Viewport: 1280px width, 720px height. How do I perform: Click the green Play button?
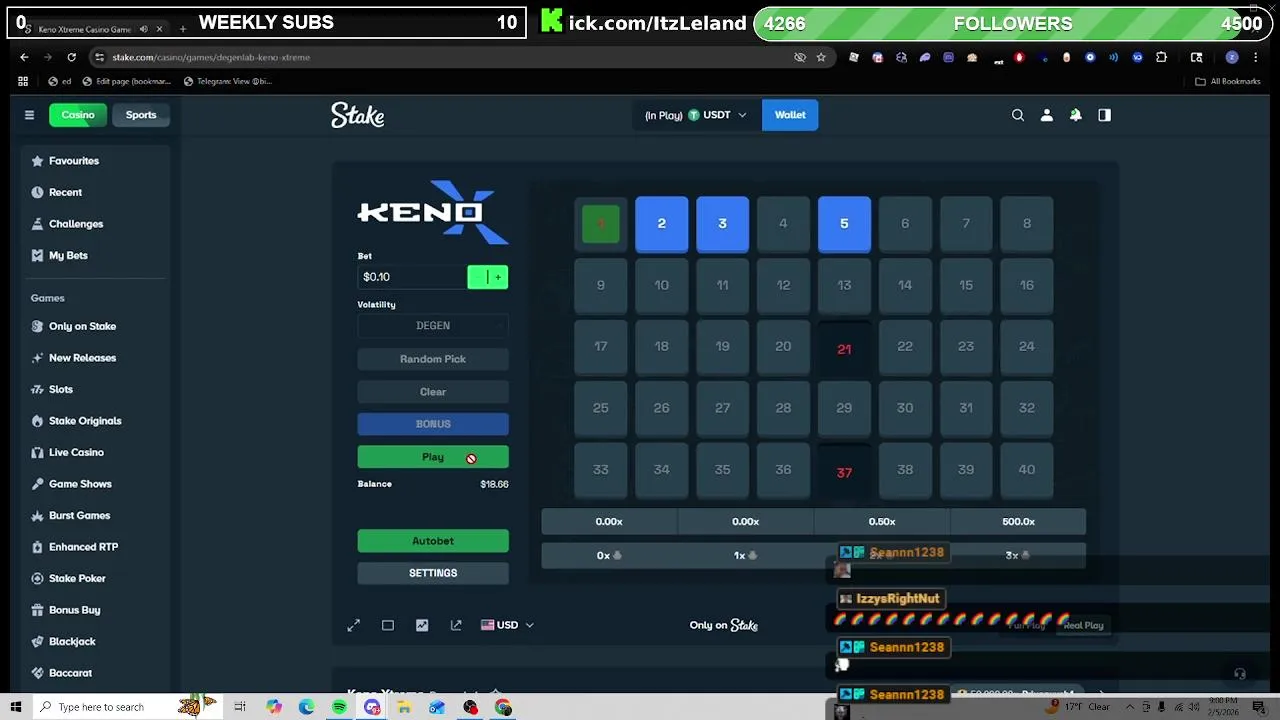[433, 457]
